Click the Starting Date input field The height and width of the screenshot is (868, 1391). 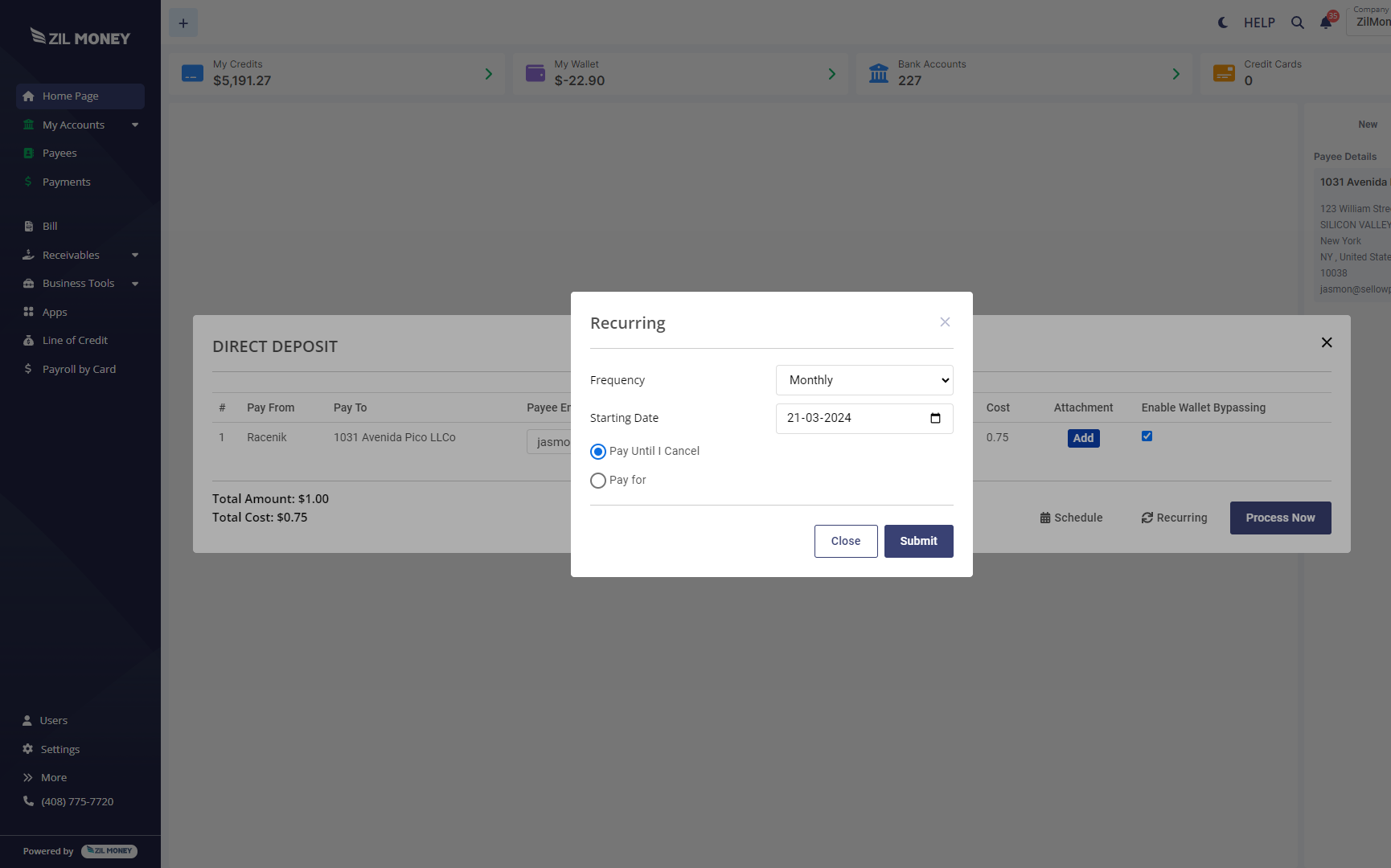click(864, 418)
